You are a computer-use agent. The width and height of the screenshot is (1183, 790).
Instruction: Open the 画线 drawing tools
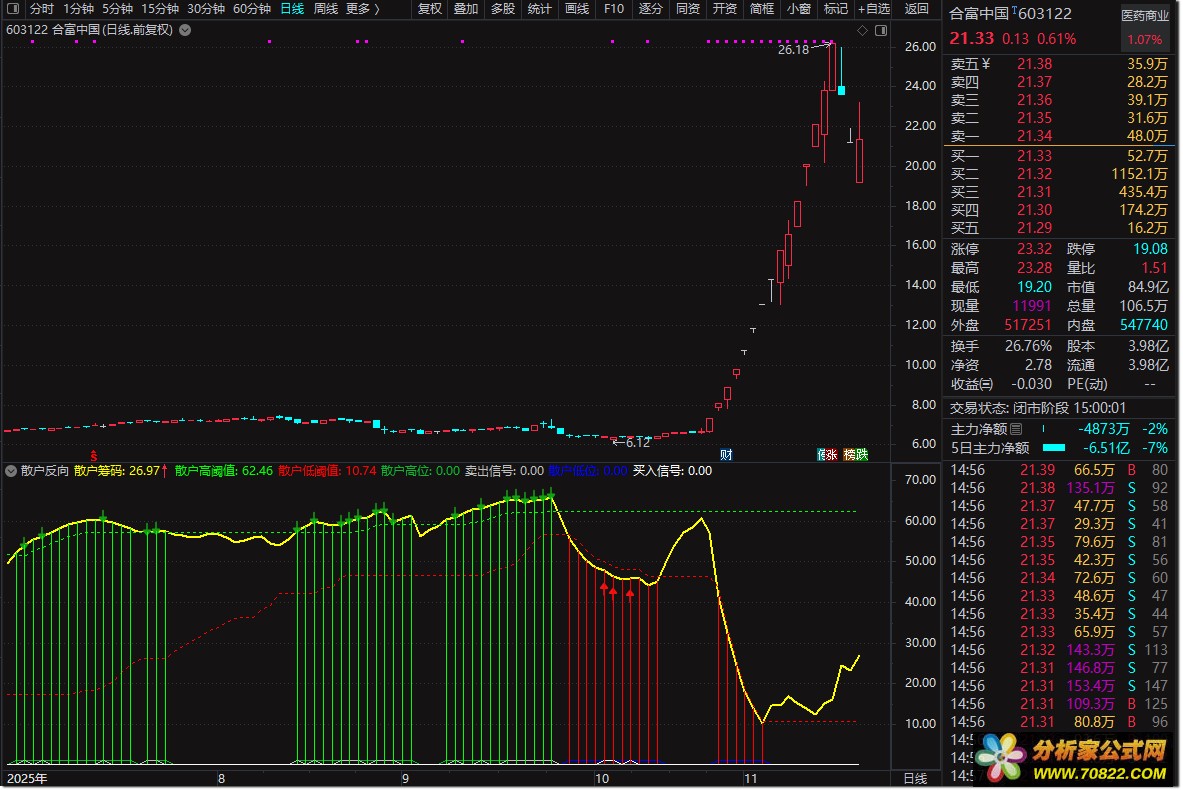577,9
